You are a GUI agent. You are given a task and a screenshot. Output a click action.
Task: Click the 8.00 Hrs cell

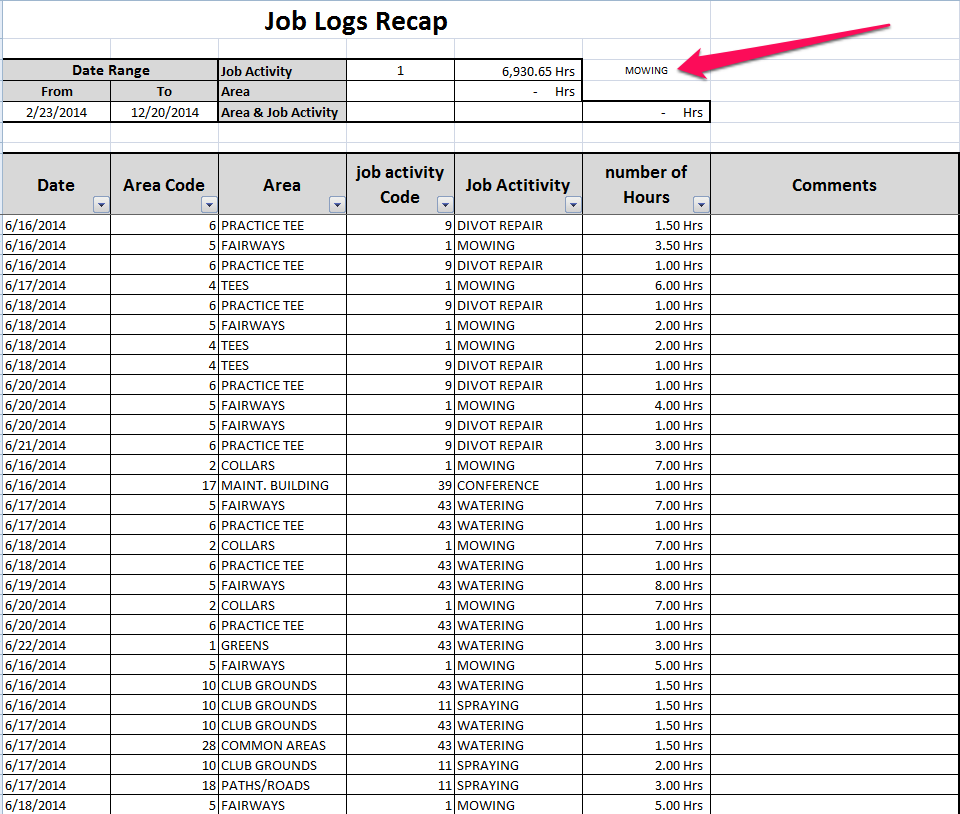tap(646, 585)
